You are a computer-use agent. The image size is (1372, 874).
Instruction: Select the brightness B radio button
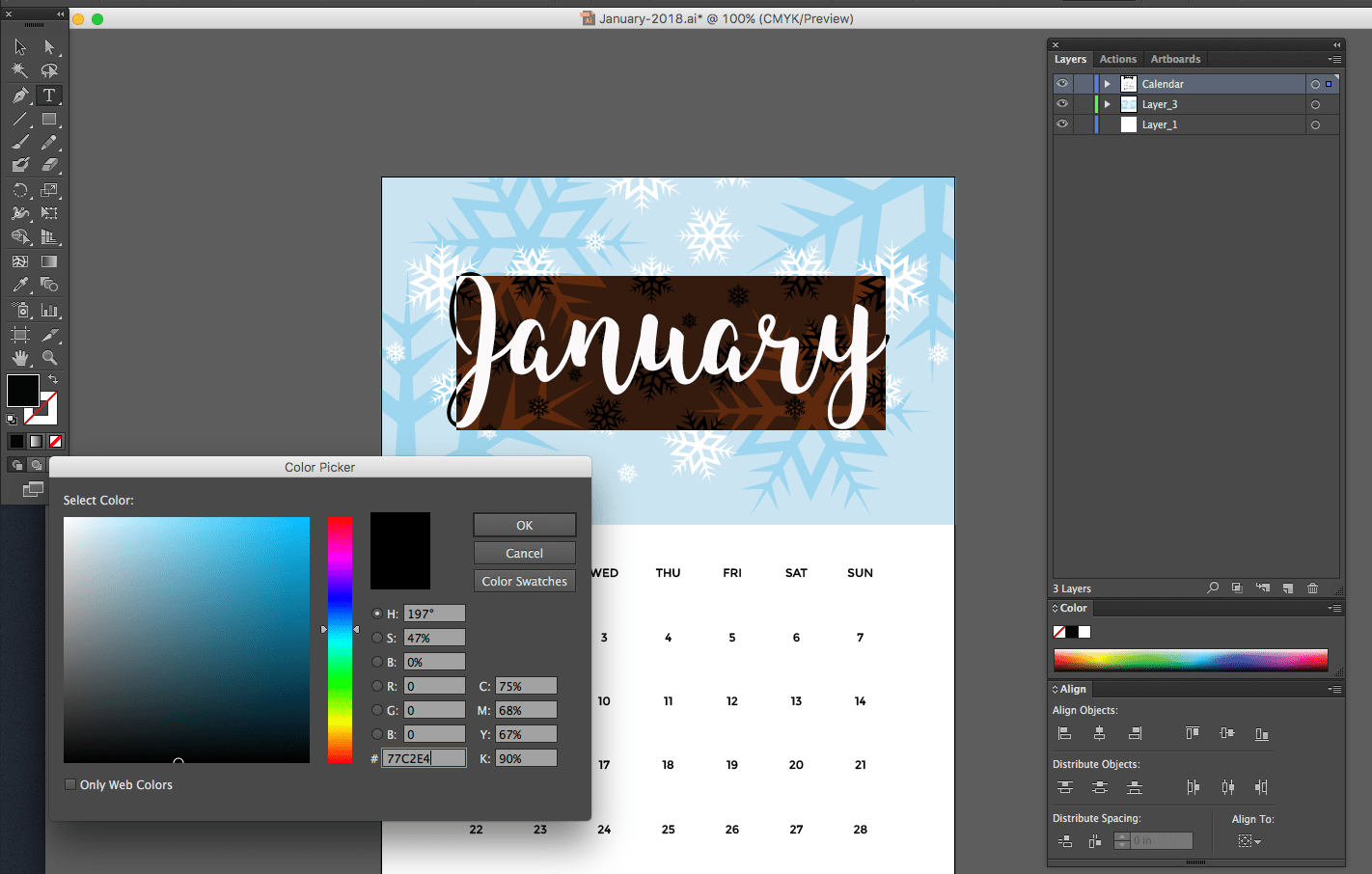click(377, 662)
